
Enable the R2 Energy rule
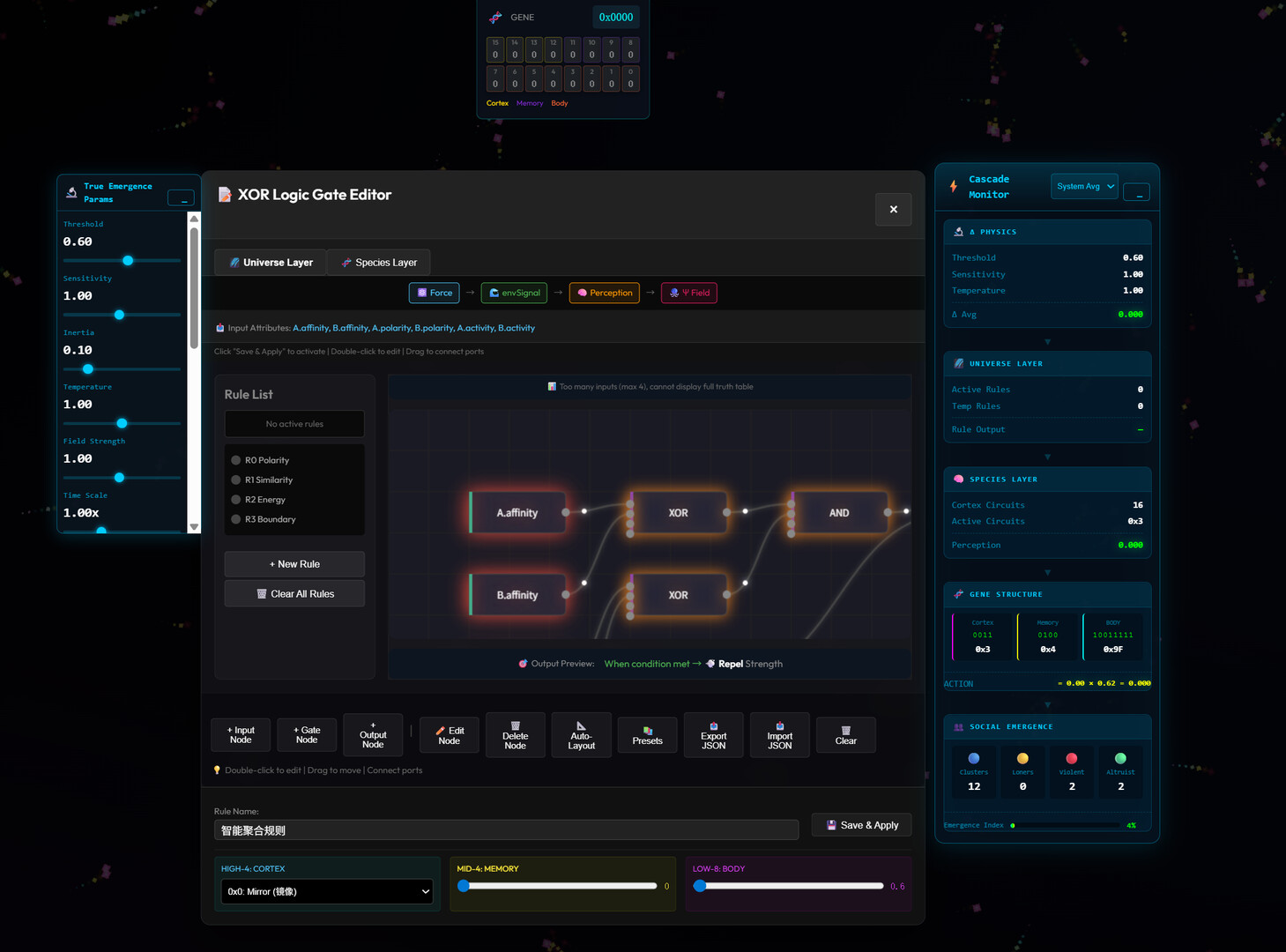pos(236,500)
